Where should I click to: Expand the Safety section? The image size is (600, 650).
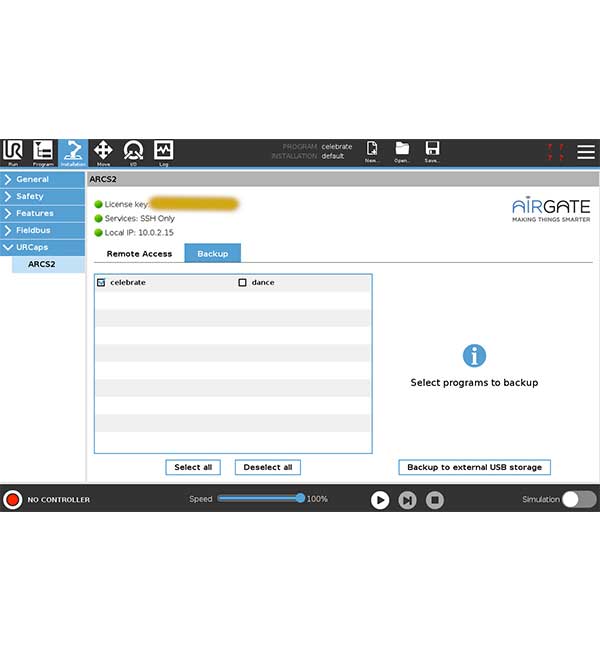click(42, 196)
